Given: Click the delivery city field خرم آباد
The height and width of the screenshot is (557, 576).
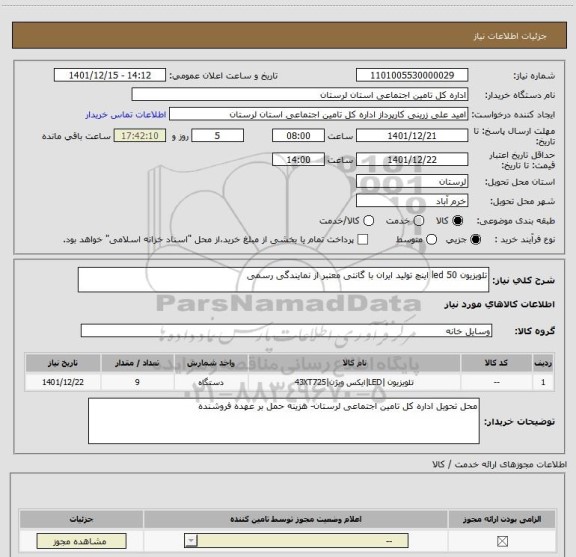Looking at the screenshot, I should point(412,201).
